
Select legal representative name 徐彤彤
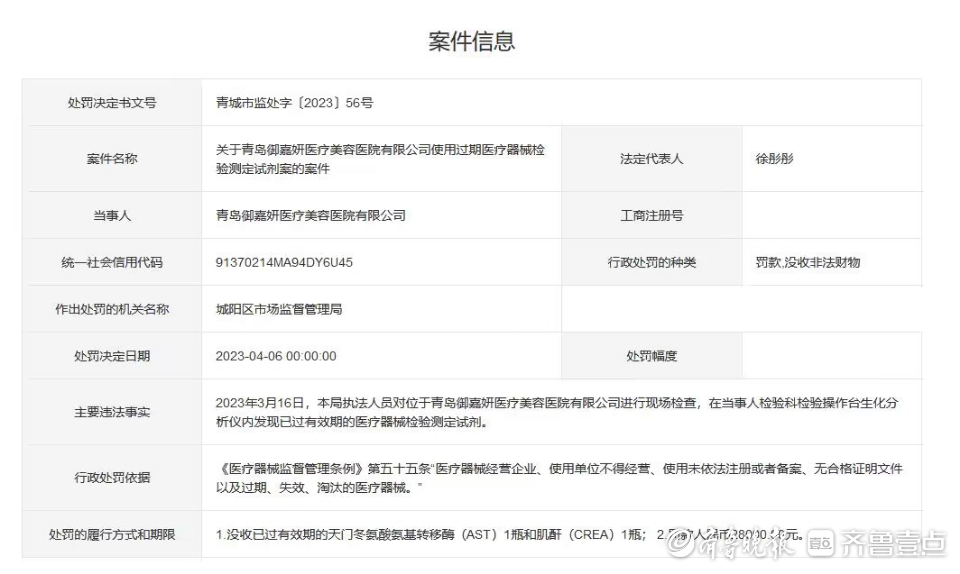pos(774,159)
